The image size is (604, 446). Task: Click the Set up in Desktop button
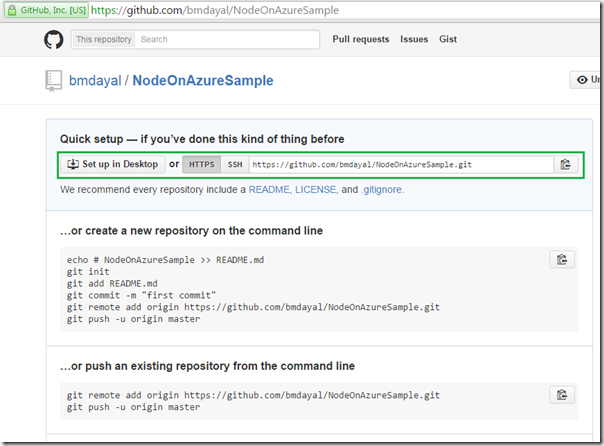point(113,164)
